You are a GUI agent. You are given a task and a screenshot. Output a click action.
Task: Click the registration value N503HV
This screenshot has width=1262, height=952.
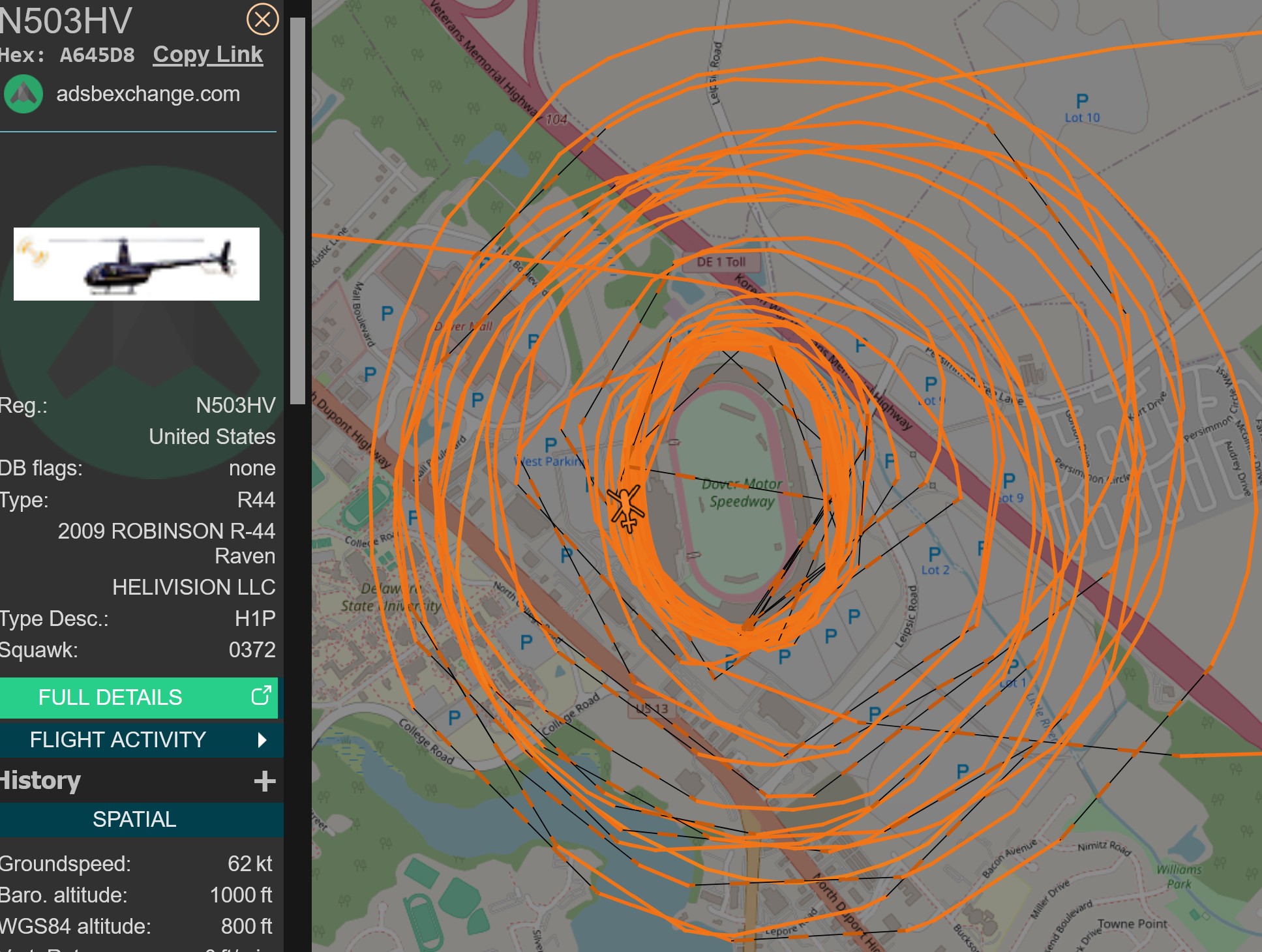(235, 406)
